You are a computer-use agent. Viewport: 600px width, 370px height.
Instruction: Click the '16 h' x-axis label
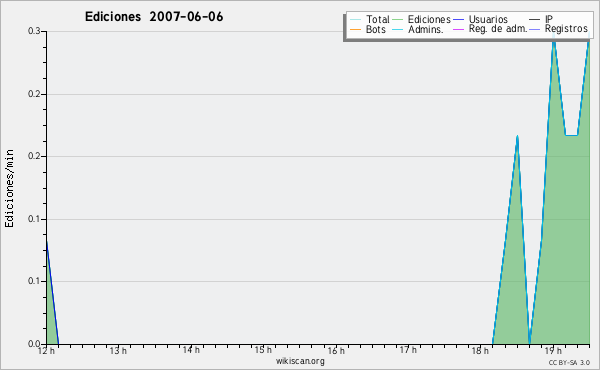coord(336,350)
